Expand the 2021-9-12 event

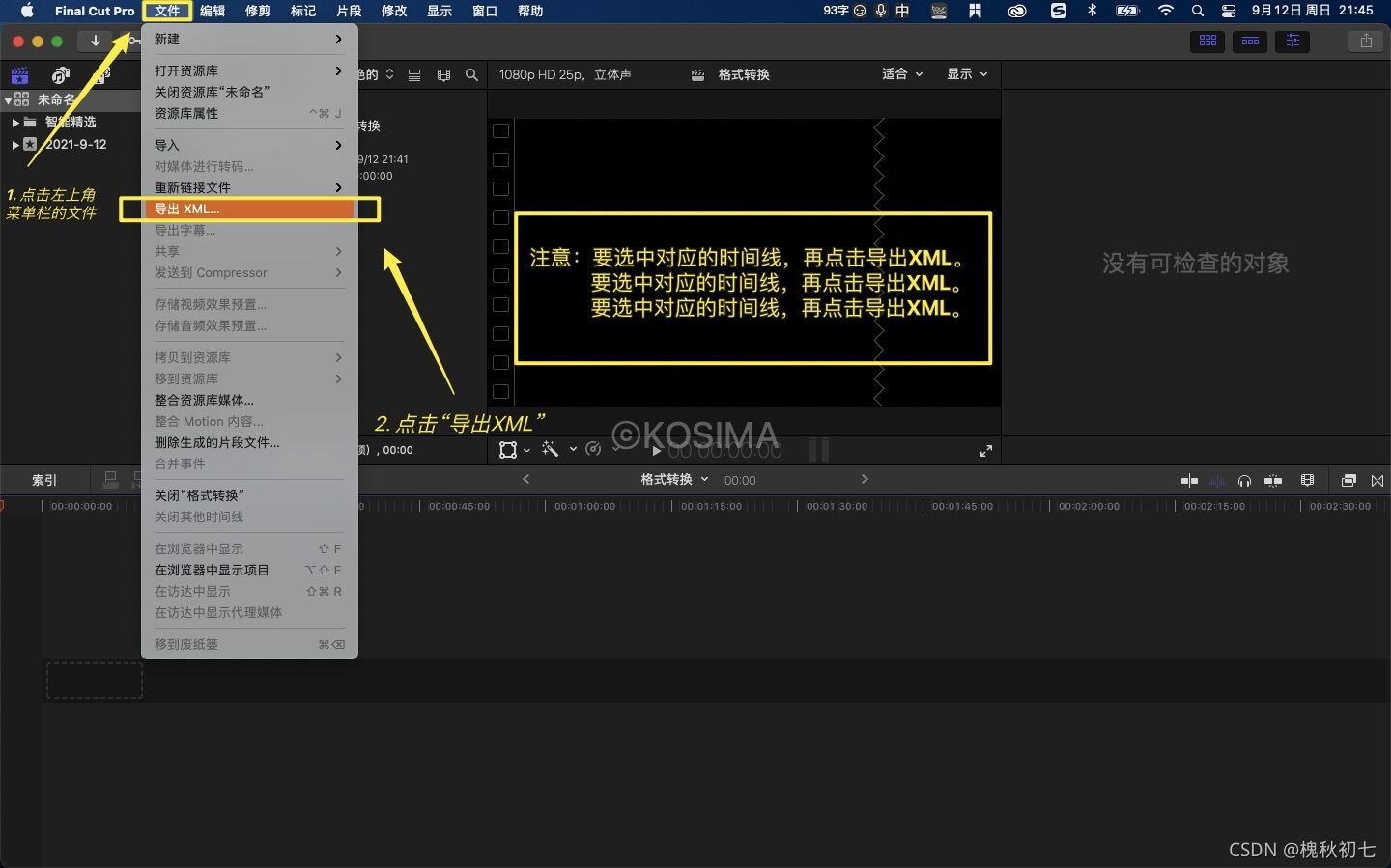(15, 145)
